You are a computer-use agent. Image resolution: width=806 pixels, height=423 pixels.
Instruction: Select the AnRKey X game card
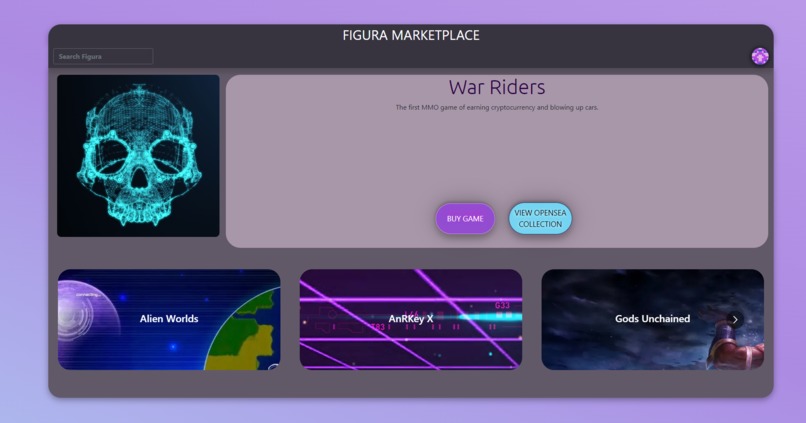[411, 319]
